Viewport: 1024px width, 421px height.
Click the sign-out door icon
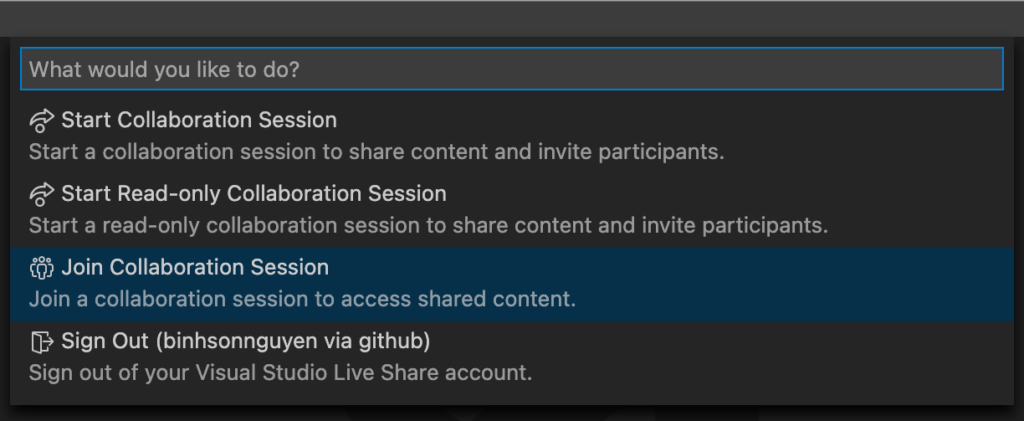point(42,341)
